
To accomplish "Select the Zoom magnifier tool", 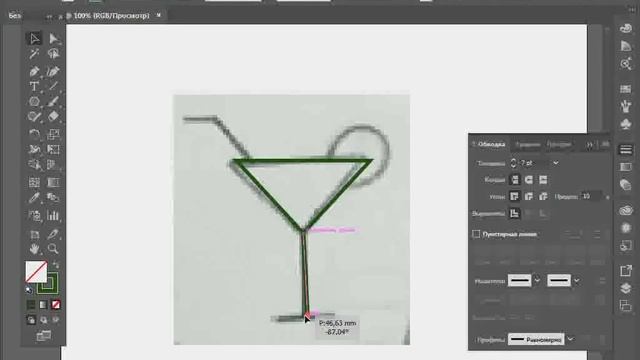I will pyautogui.click(x=53, y=249).
